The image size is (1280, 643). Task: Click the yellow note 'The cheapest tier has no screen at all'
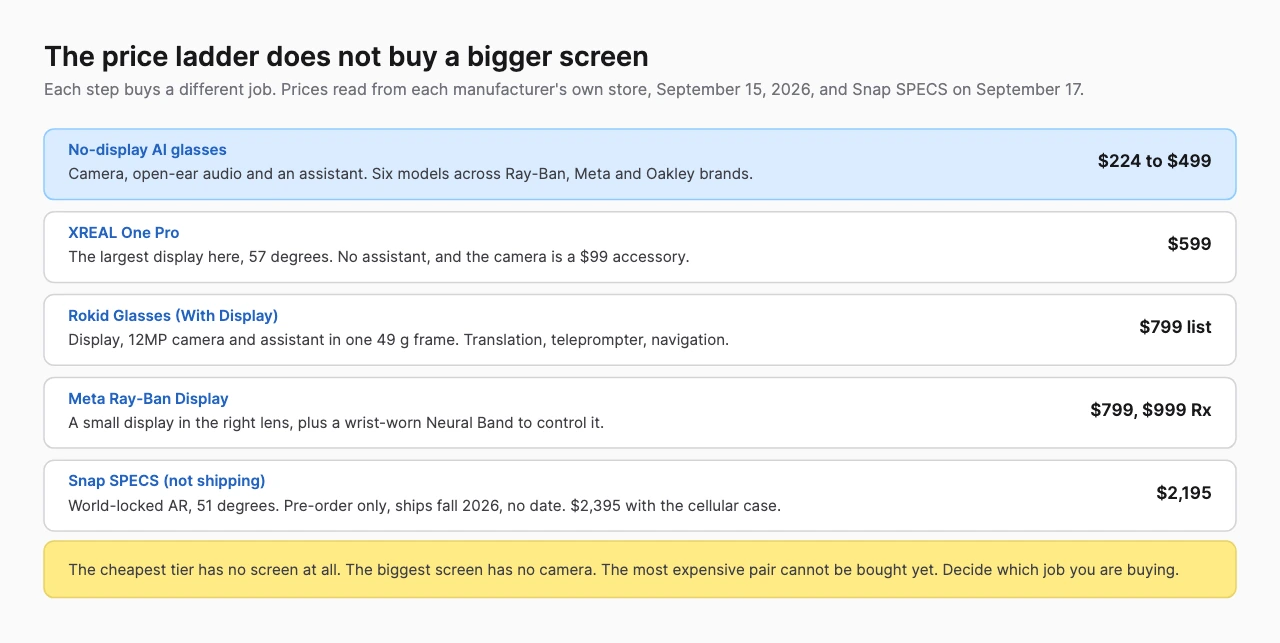tap(640, 570)
